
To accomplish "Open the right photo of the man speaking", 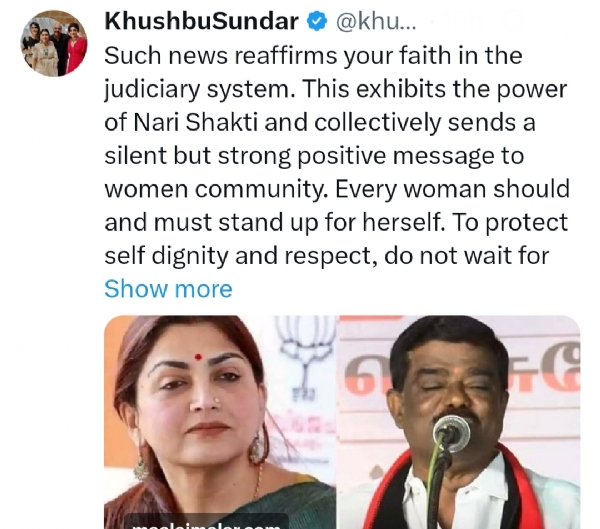I will pyautogui.click(x=460, y=422).
